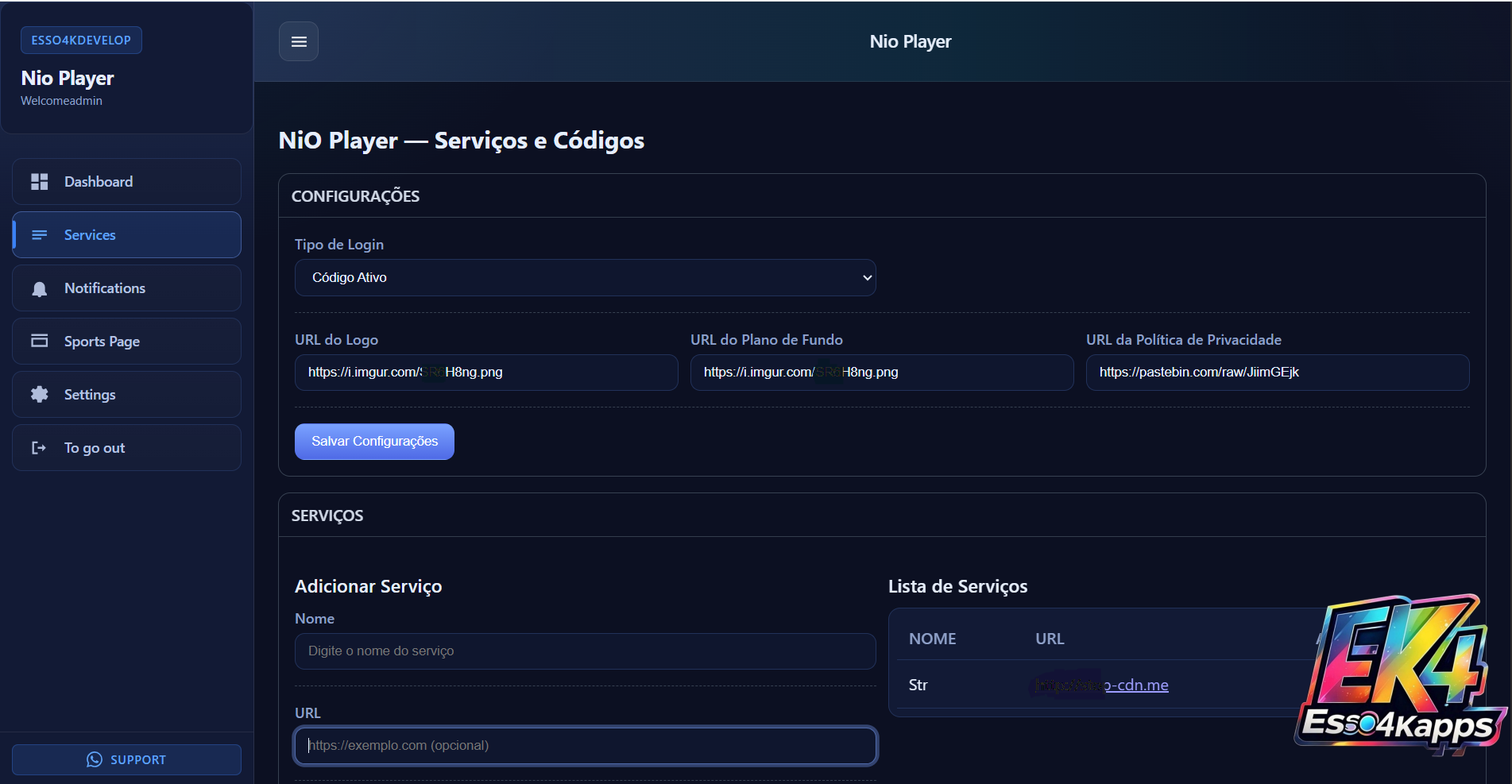The height and width of the screenshot is (784, 1512).
Task: Edit the URL da Política de Privacidade field
Action: 1277,373
